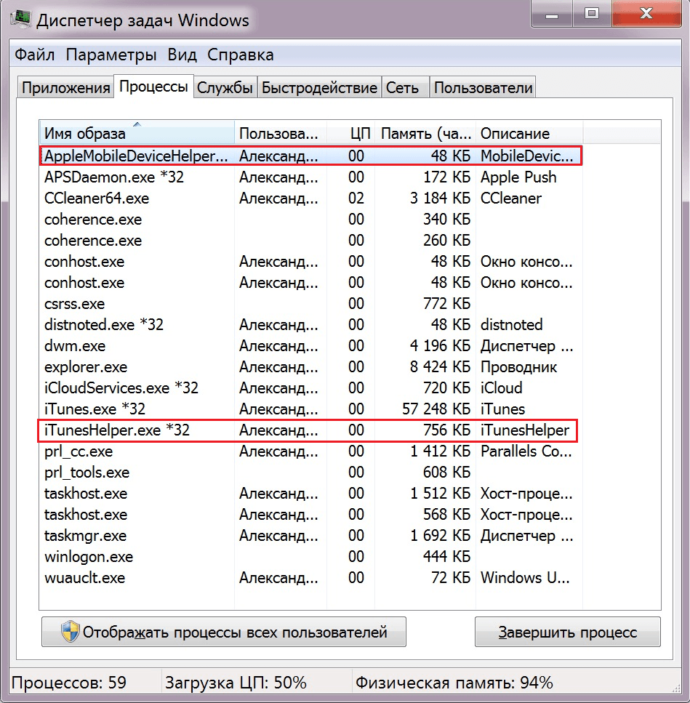The image size is (690, 703).
Task: Select the iTunesHelper.exe *32 process row
Action: [x=117, y=430]
